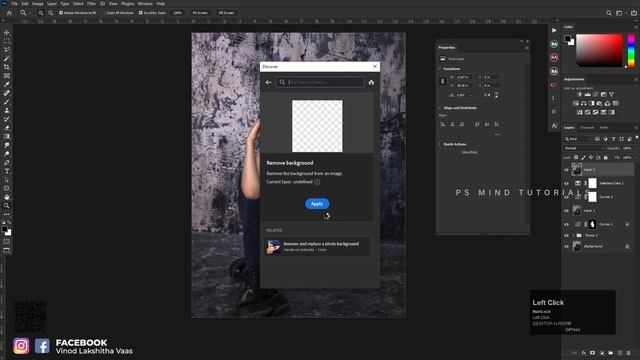Toggle Scrubby Zoom checkbox

pyautogui.click(x=140, y=13)
